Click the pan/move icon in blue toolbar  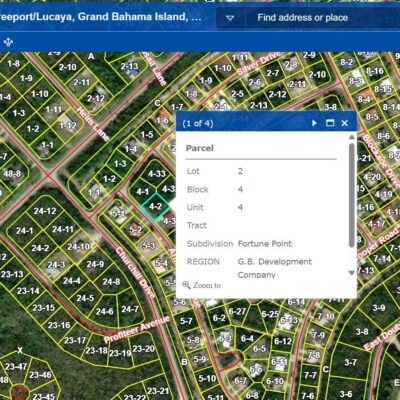(8, 42)
